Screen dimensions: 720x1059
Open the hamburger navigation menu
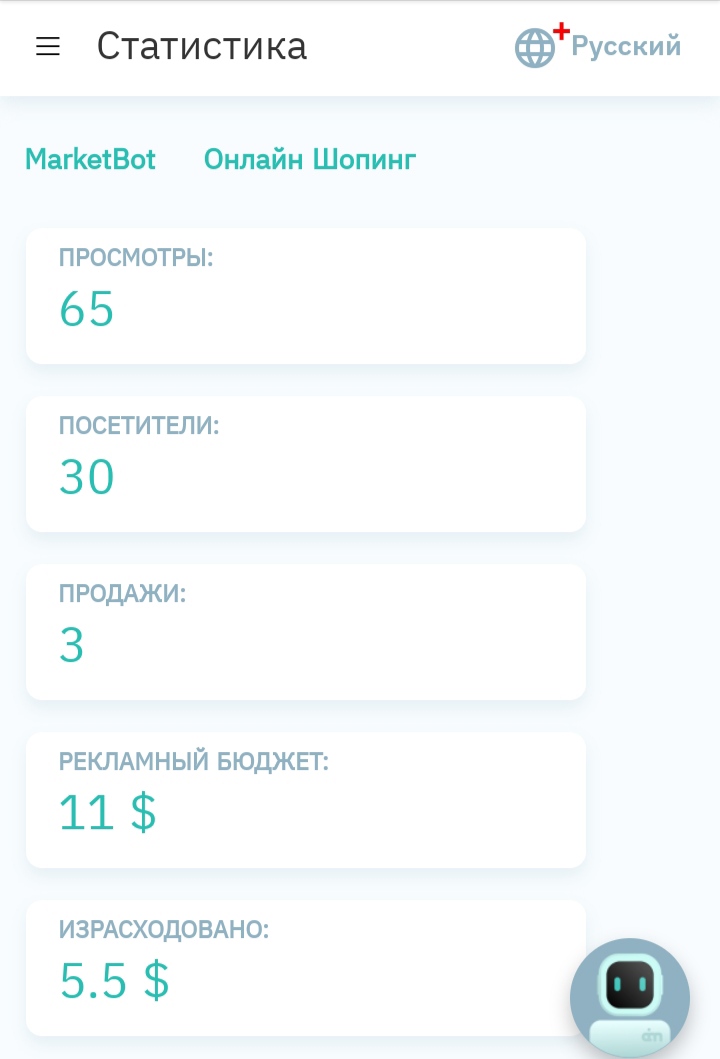tap(48, 46)
